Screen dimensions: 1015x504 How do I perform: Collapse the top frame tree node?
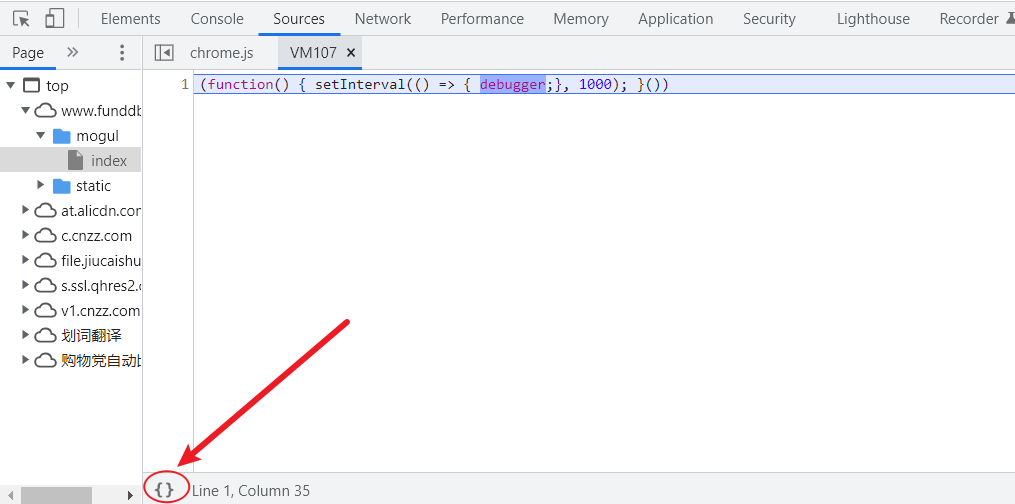click(10, 85)
